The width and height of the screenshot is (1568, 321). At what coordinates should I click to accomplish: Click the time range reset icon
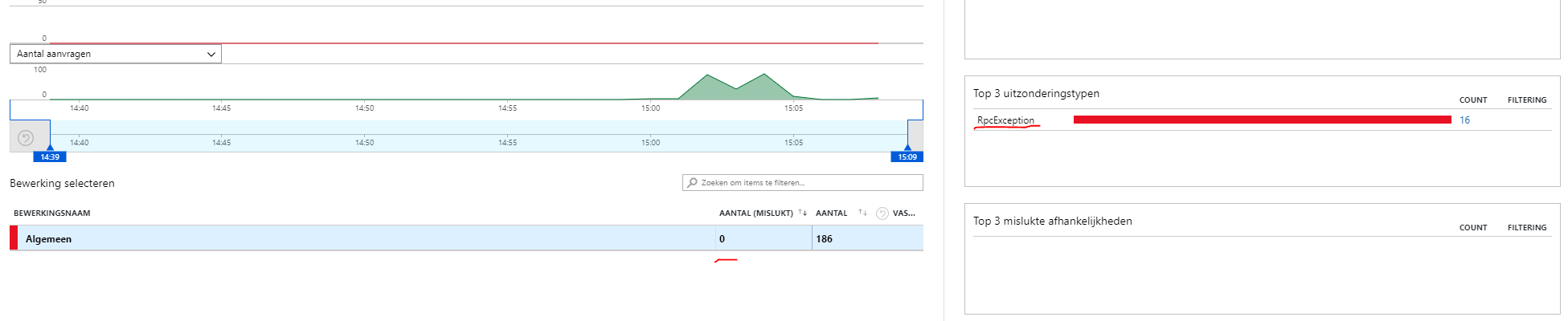pos(26,137)
